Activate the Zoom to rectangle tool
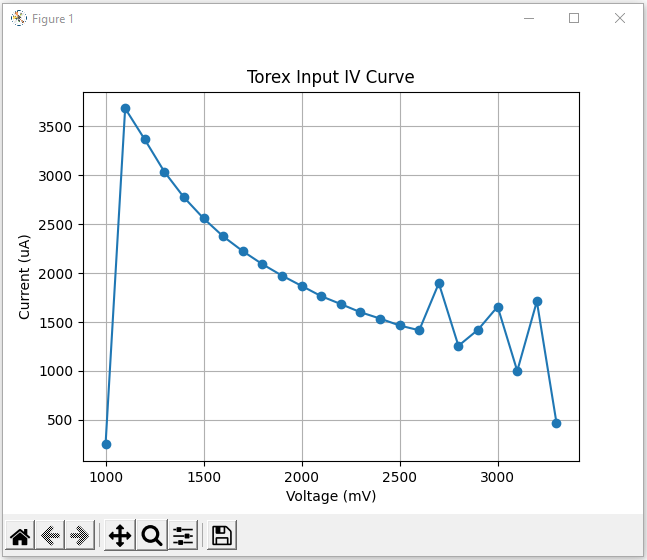 tap(152, 536)
